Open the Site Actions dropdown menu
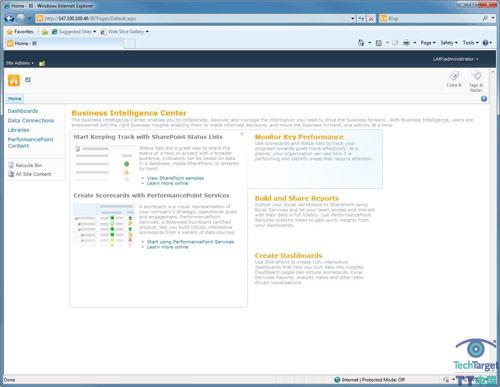 [20, 63]
